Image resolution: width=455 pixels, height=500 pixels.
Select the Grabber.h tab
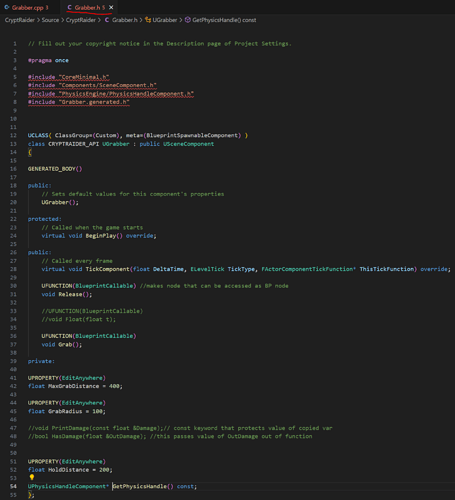[x=87, y=7]
